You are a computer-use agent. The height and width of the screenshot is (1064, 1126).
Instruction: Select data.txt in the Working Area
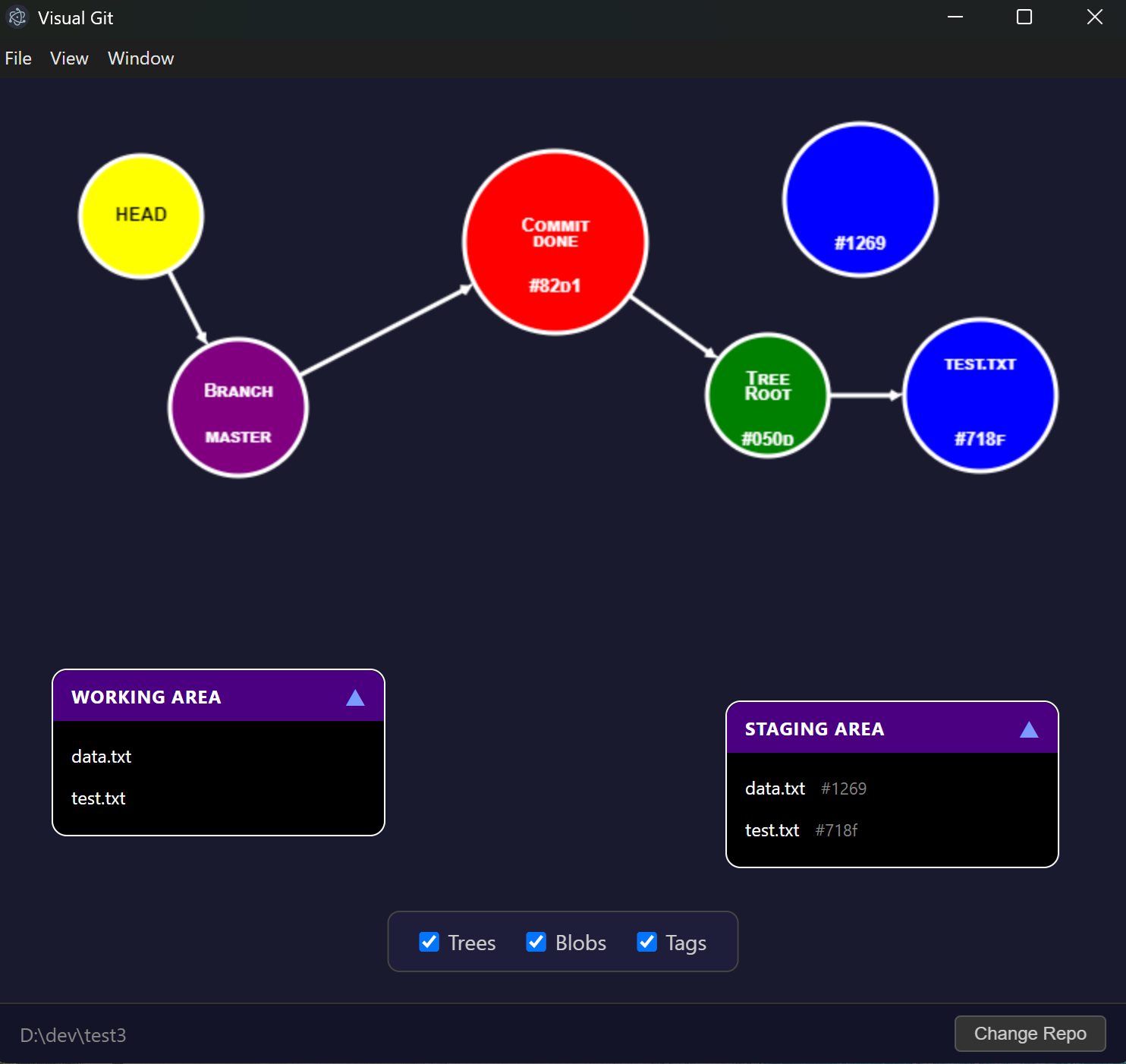point(101,756)
